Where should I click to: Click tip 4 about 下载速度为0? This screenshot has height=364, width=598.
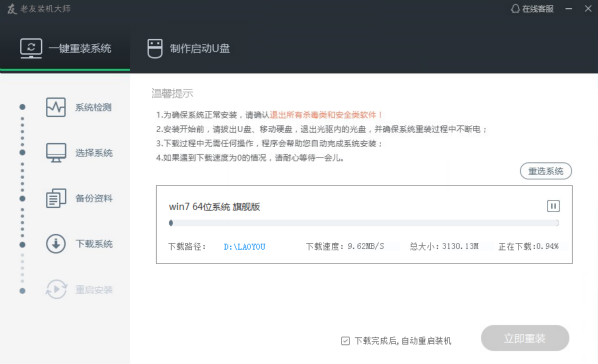(250, 158)
